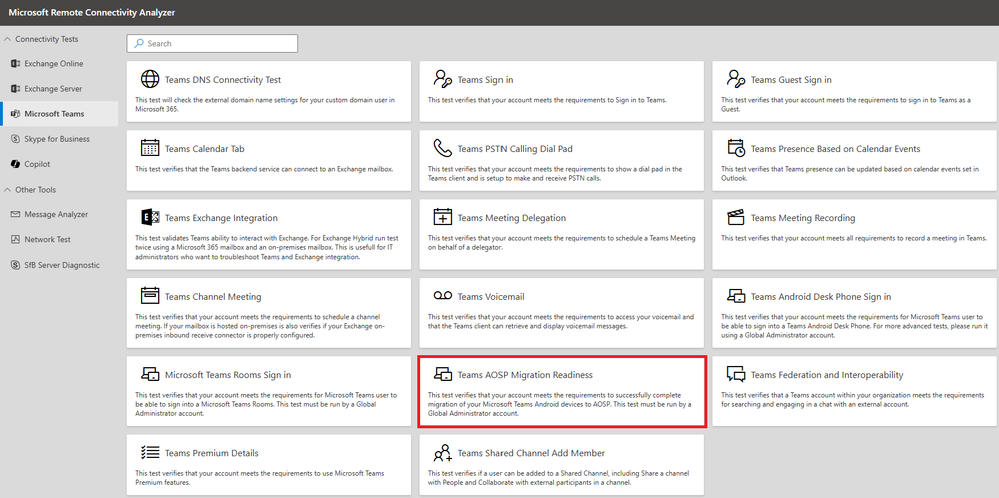Viewport: 999px width, 498px height.
Task: Open the Teams PSTN Calling Dial Pad title
Action: pyautogui.click(x=515, y=148)
